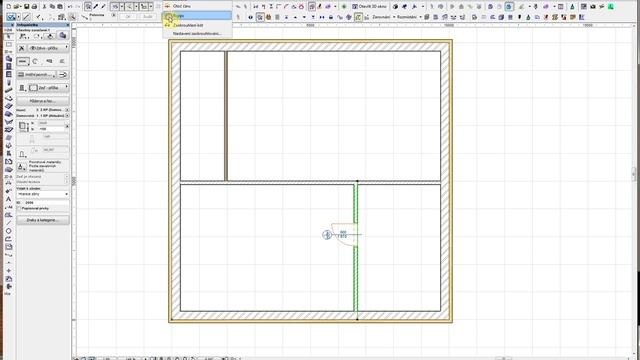Viewport: 640px width, 360px height.
Task: Select the Door tool in toolbox
Action: (9, 67)
